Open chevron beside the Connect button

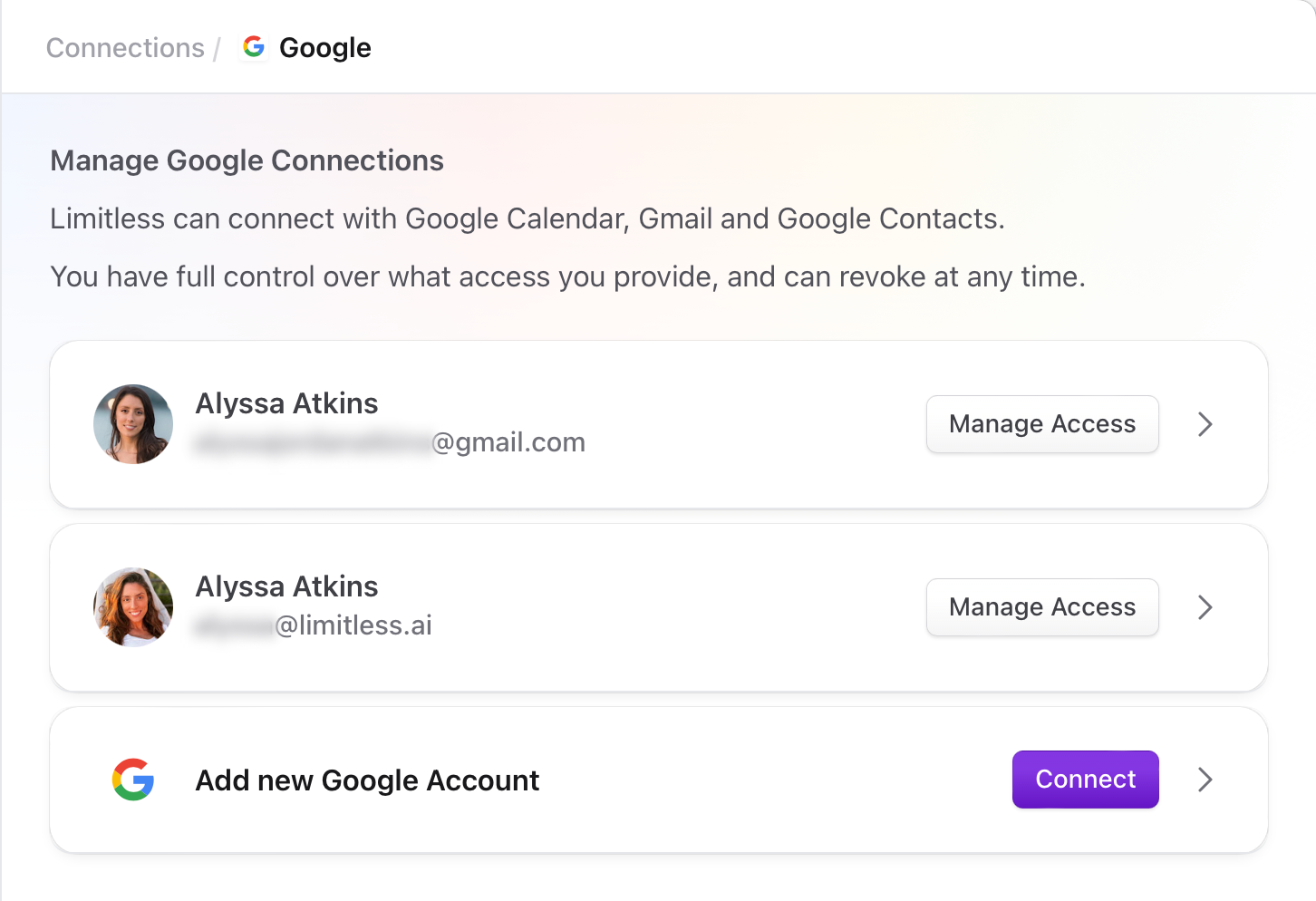1205,780
